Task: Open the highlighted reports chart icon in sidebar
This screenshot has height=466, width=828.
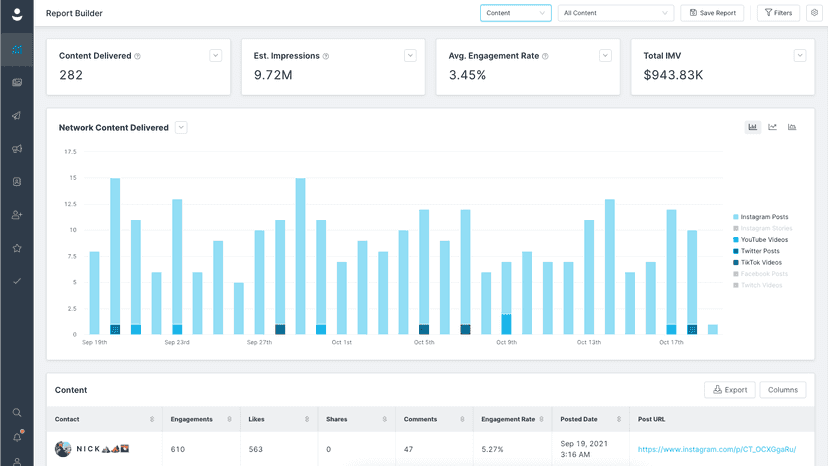Action: click(17, 50)
